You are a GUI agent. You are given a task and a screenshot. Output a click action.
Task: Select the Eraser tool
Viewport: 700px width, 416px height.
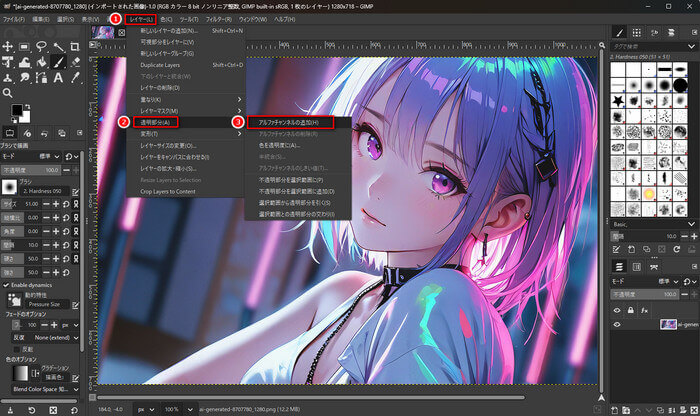click(x=75, y=62)
